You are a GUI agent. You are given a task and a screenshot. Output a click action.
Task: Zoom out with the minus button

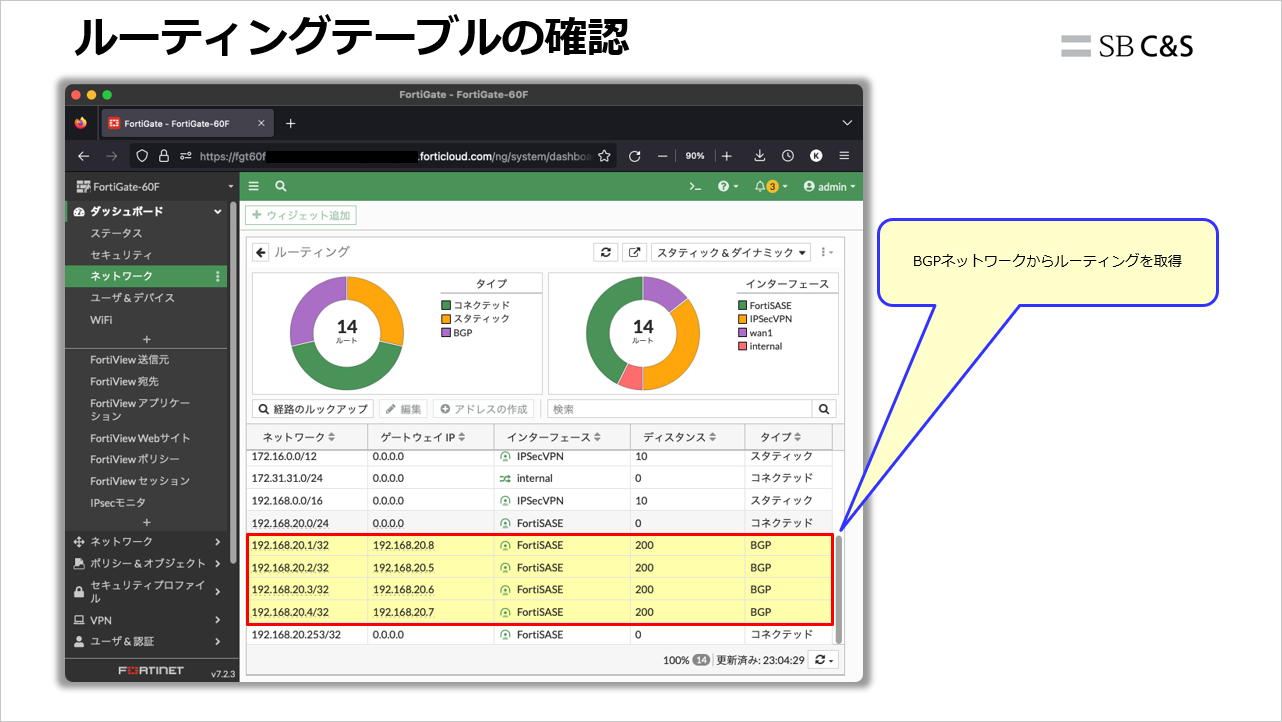(x=662, y=156)
